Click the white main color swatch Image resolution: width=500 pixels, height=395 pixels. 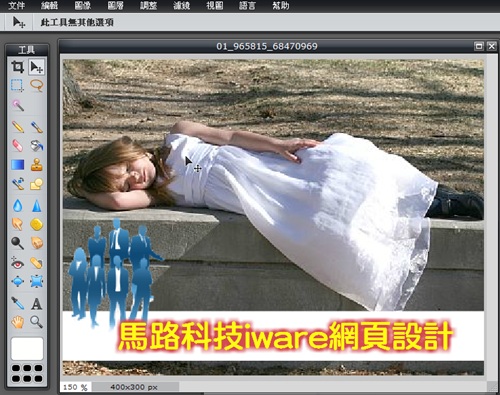tap(27, 349)
